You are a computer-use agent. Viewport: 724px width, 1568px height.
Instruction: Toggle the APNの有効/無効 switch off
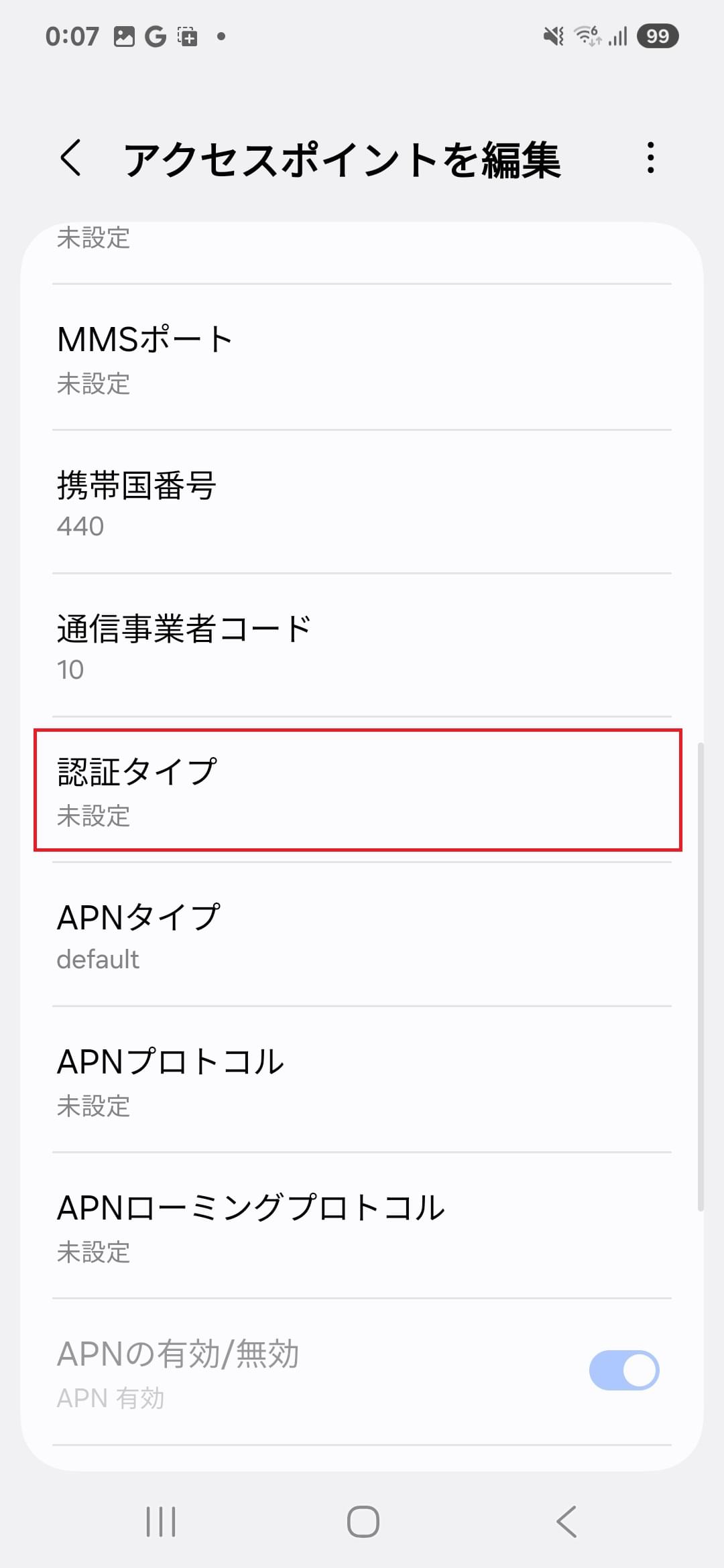coord(625,1369)
